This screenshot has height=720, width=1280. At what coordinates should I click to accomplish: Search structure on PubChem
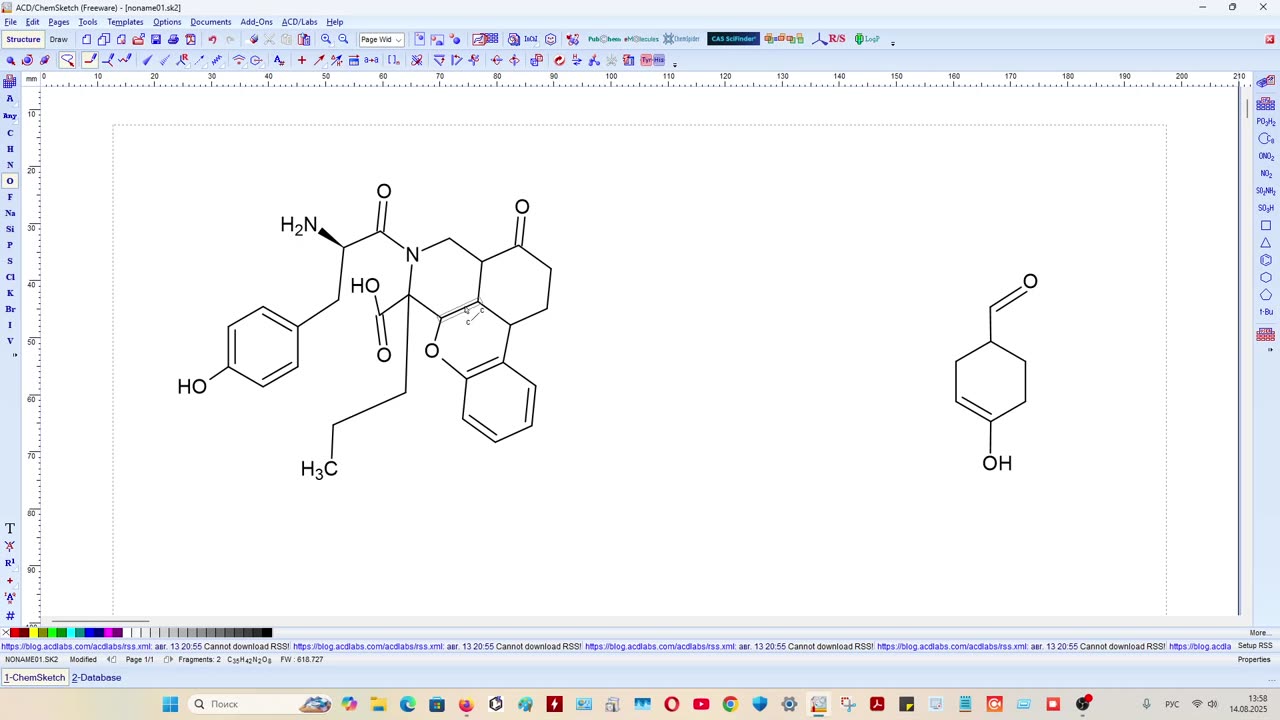pyautogui.click(x=604, y=39)
